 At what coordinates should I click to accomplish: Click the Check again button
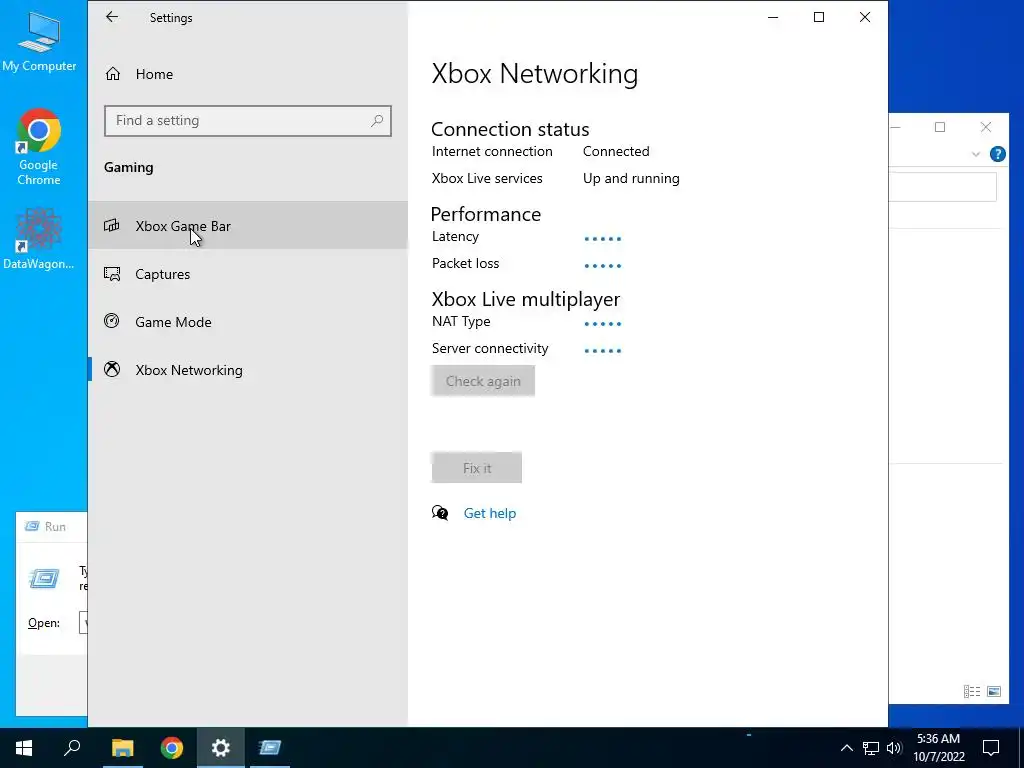pyautogui.click(x=483, y=381)
